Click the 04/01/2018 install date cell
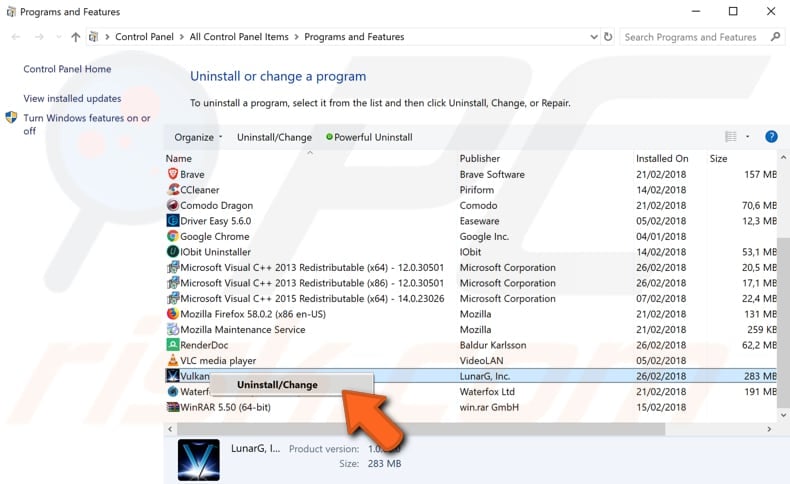790x484 pixels. point(661,236)
